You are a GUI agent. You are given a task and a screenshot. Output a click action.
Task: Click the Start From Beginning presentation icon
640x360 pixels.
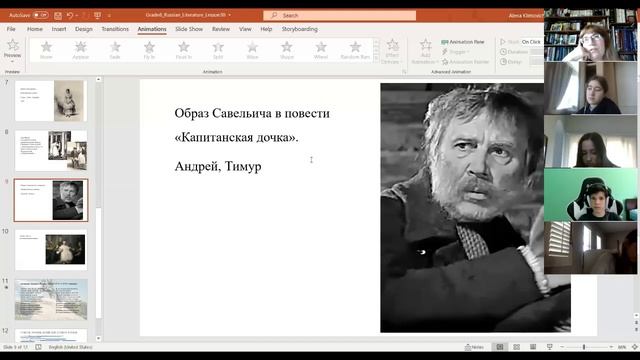pyautogui.click(x=97, y=16)
